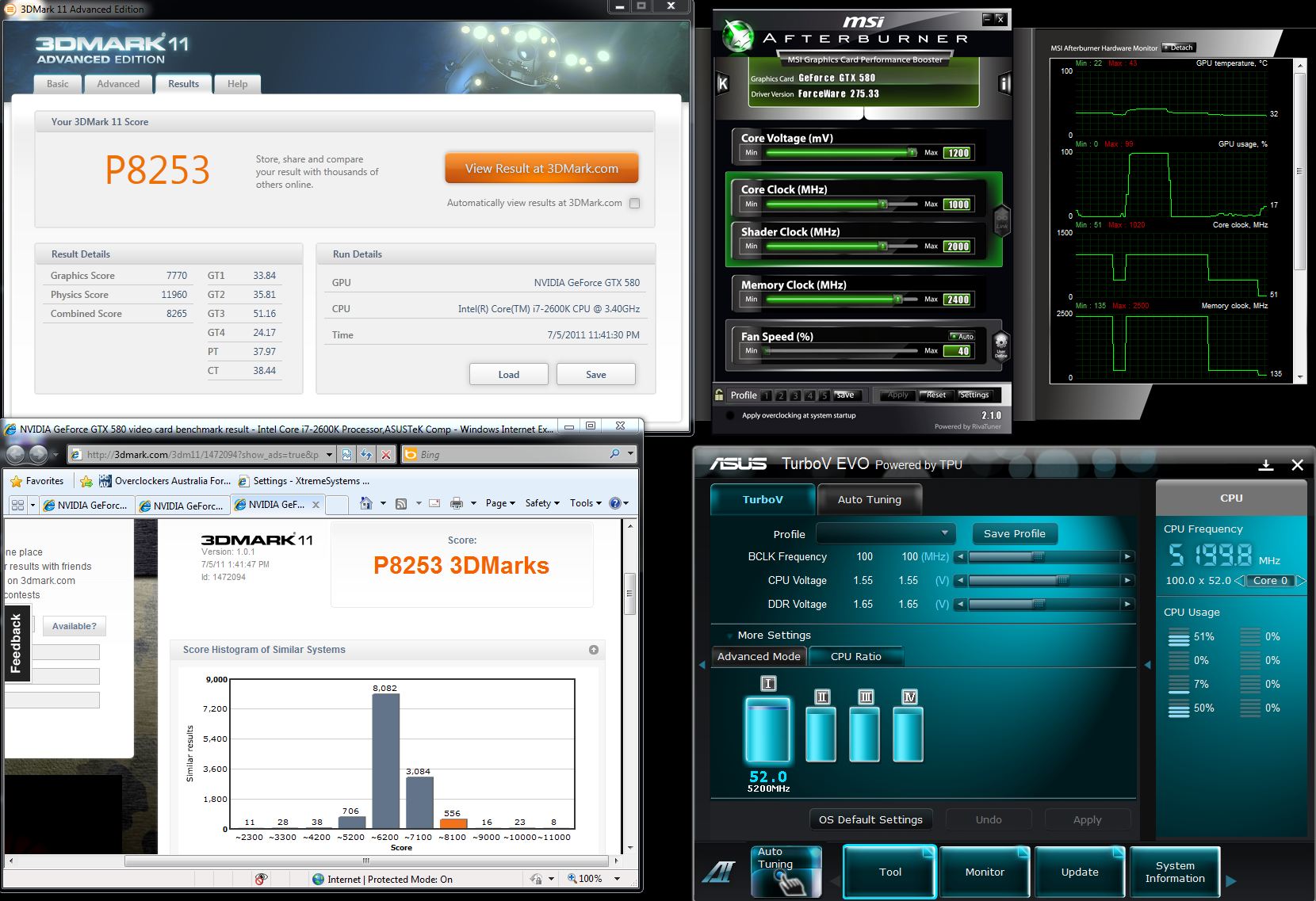Open the Help tab in 3DMark
1316x901 pixels.
(237, 84)
